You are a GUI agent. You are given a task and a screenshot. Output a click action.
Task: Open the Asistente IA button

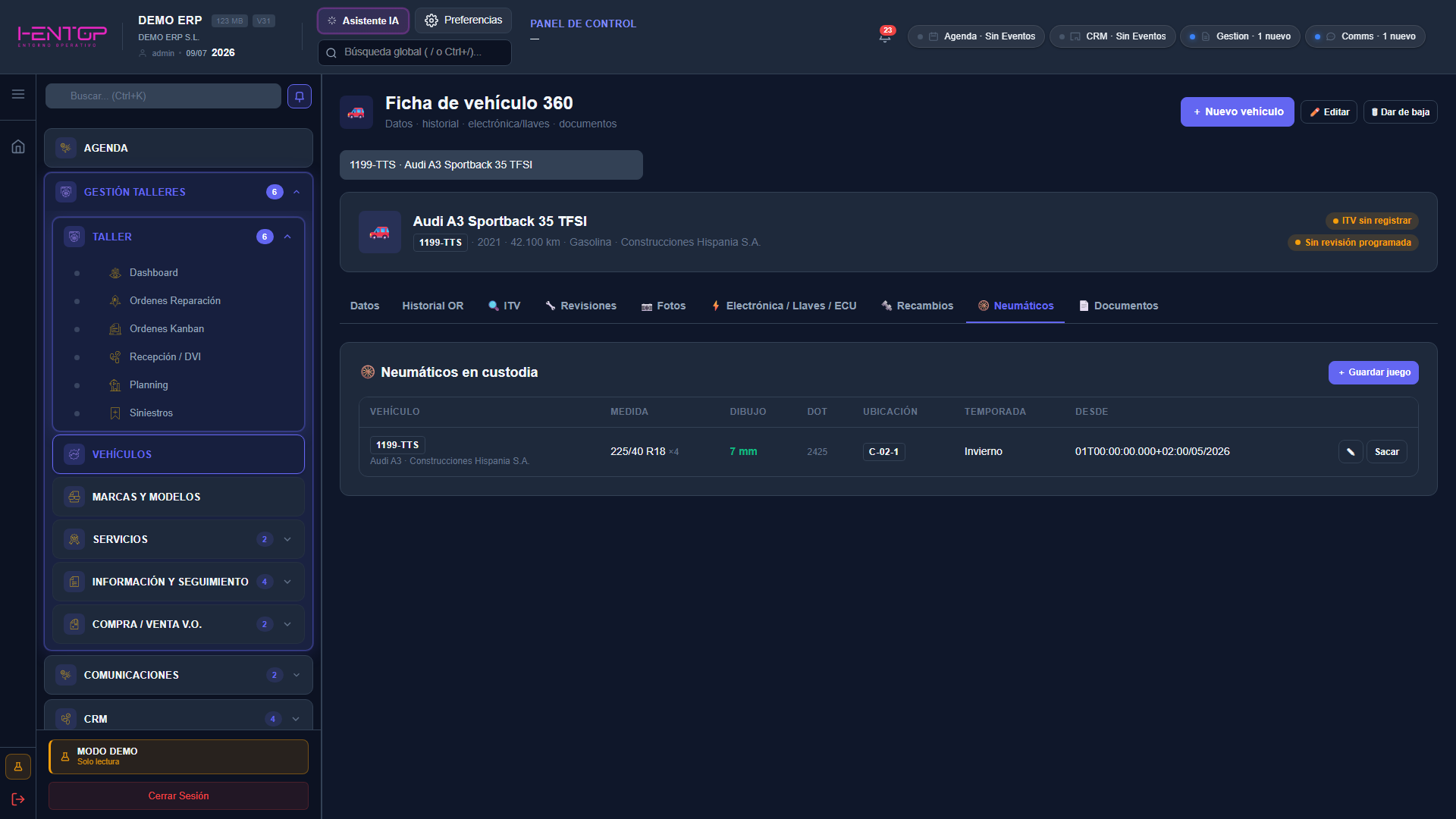pos(363,20)
